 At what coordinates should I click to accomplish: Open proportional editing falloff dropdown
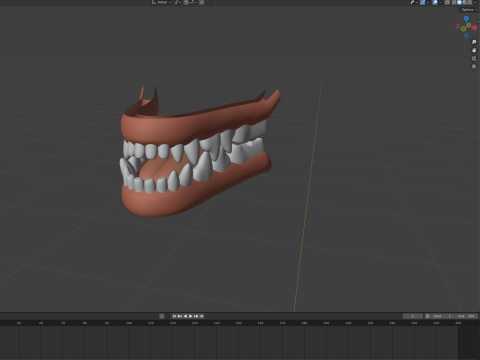pyautogui.click(x=209, y=2)
